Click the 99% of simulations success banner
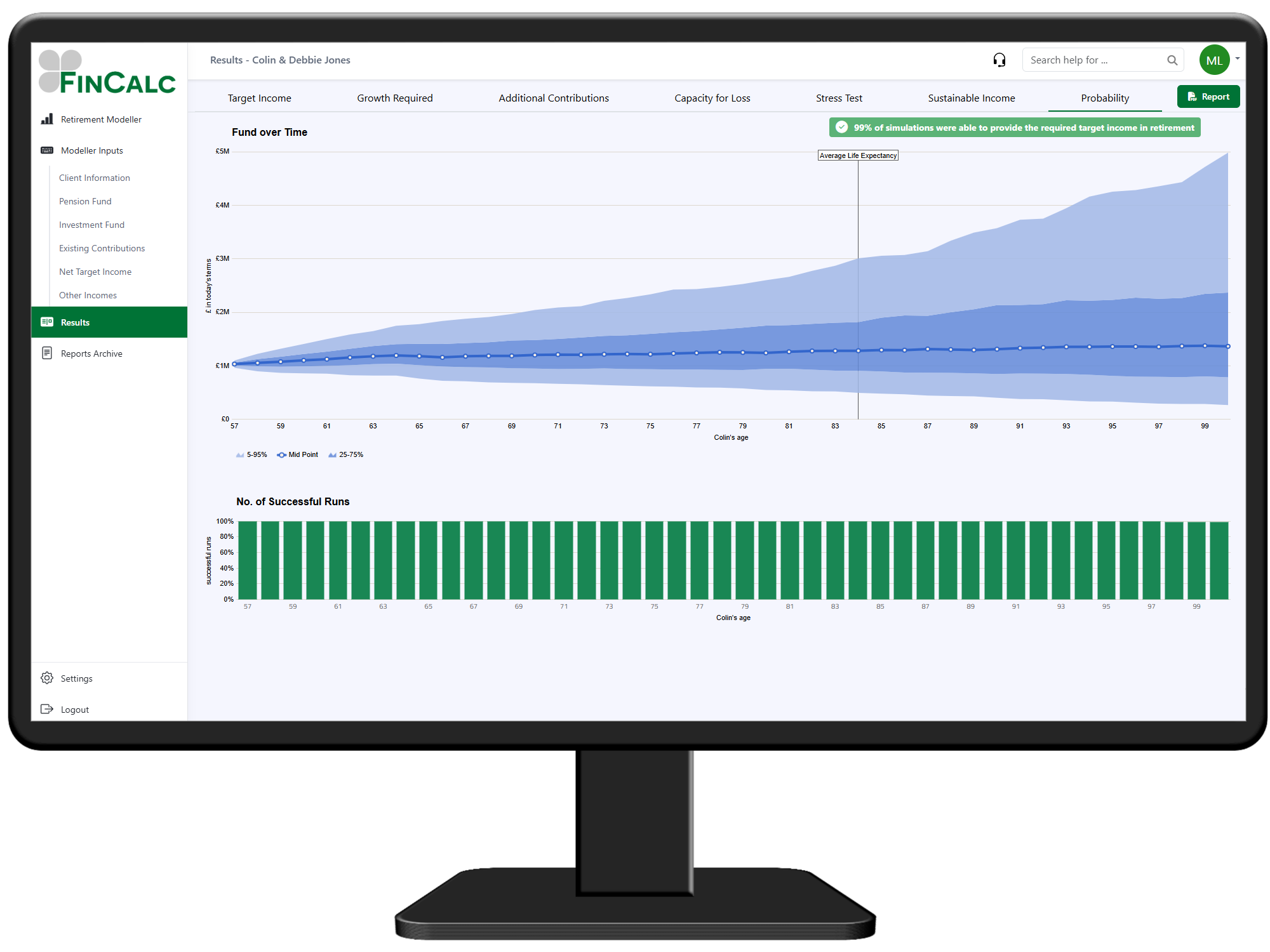 1015,128
